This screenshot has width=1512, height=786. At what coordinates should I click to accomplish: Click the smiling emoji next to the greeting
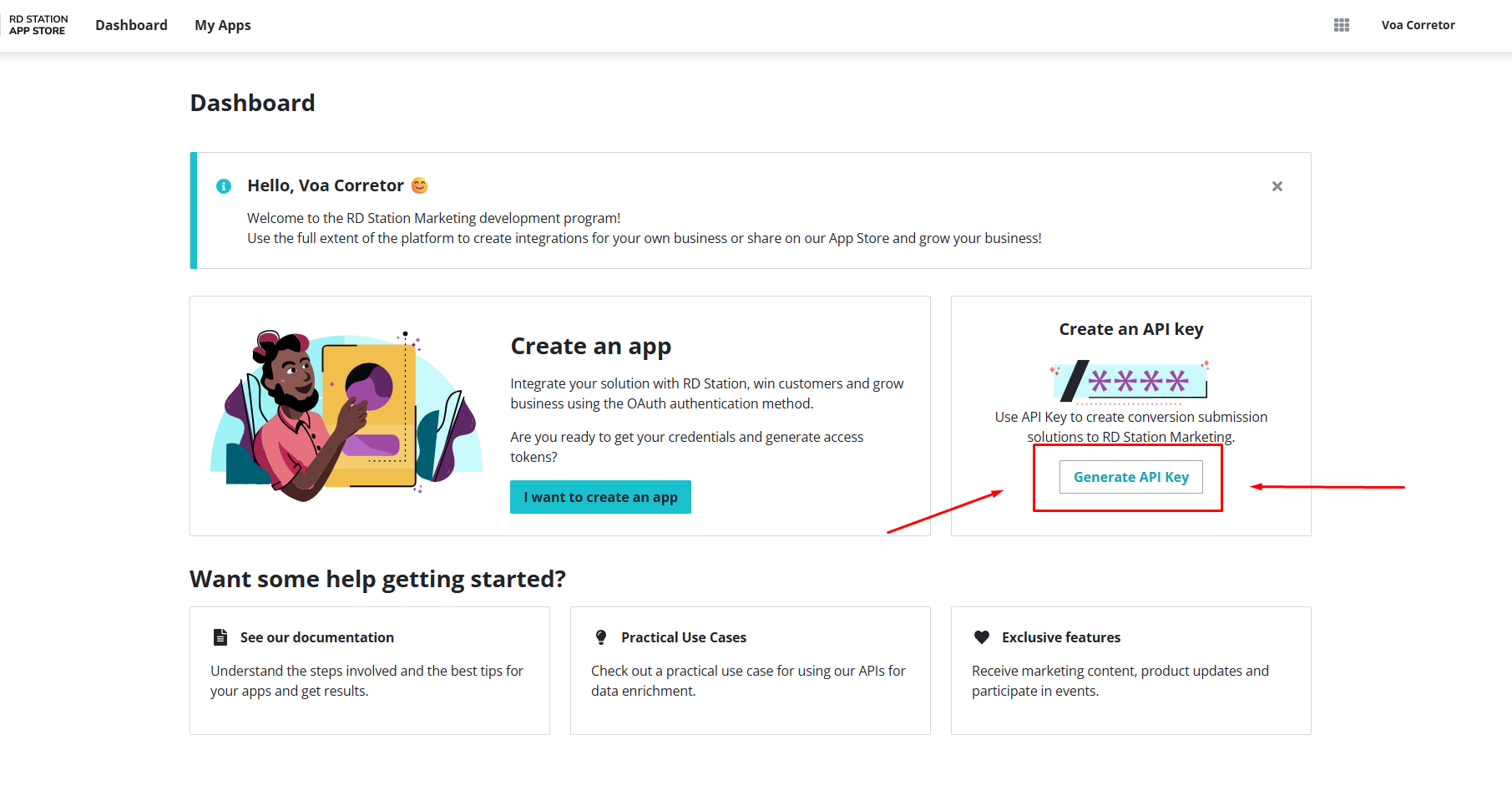click(x=420, y=185)
